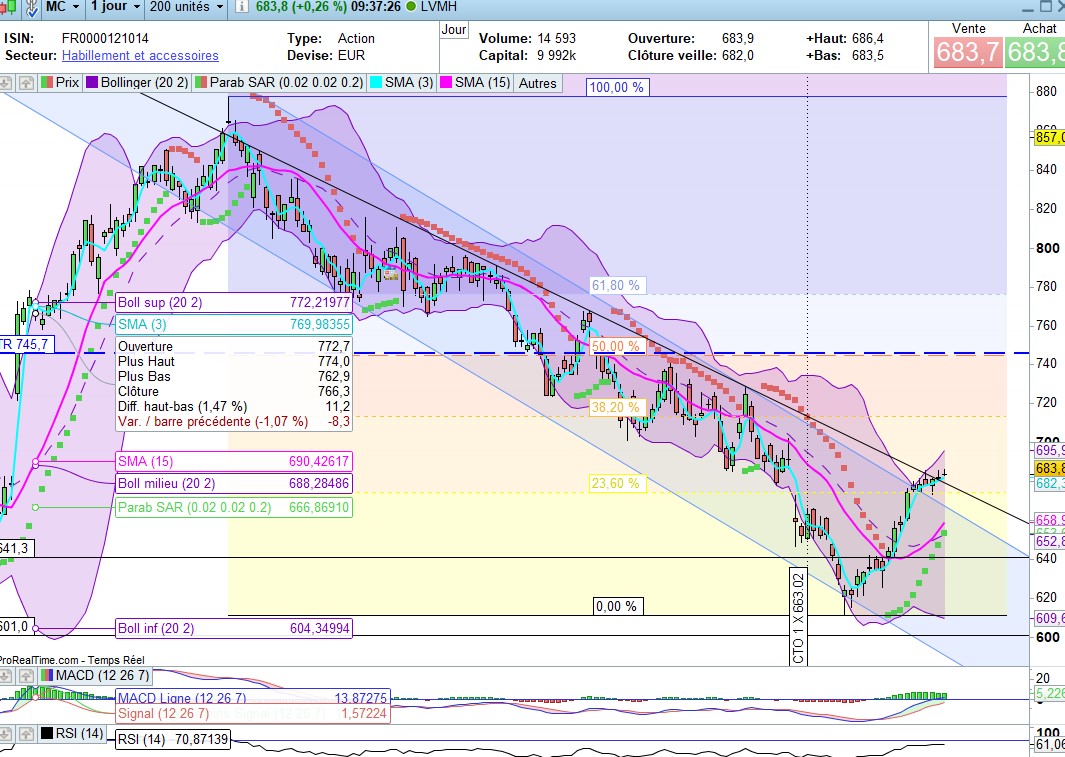Click the cyan SMA (3) color swatch
Image resolution: width=1065 pixels, height=757 pixels.
(378, 83)
